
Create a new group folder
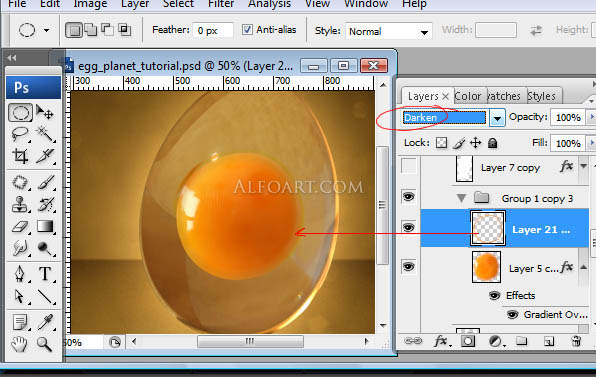pyautogui.click(x=522, y=341)
